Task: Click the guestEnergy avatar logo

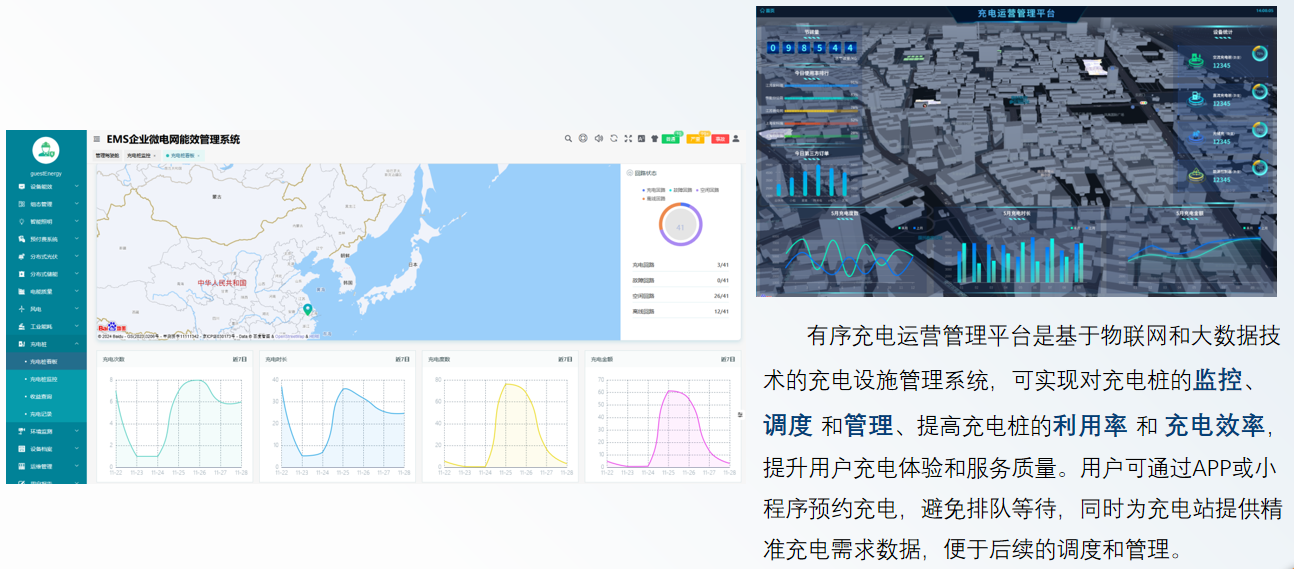Action: pos(46,150)
